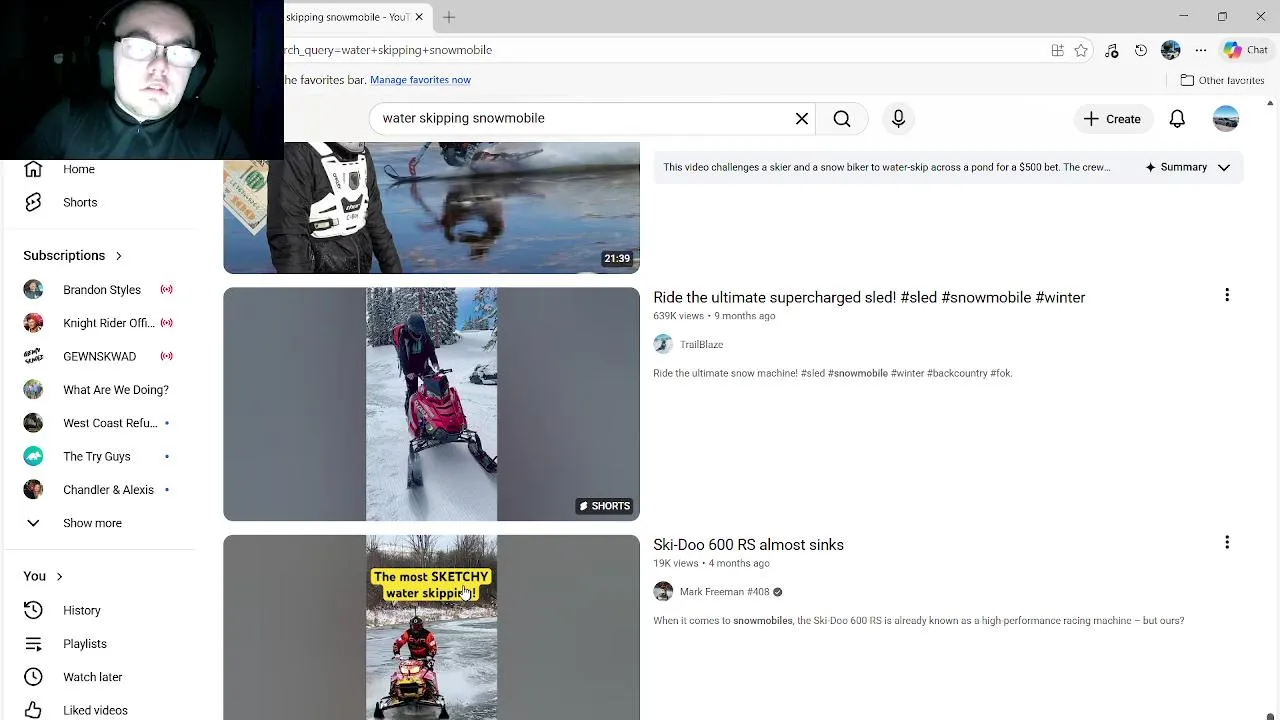The width and height of the screenshot is (1280, 720).
Task: Expand the Summary dropdown arrow
Action: 1223,168
